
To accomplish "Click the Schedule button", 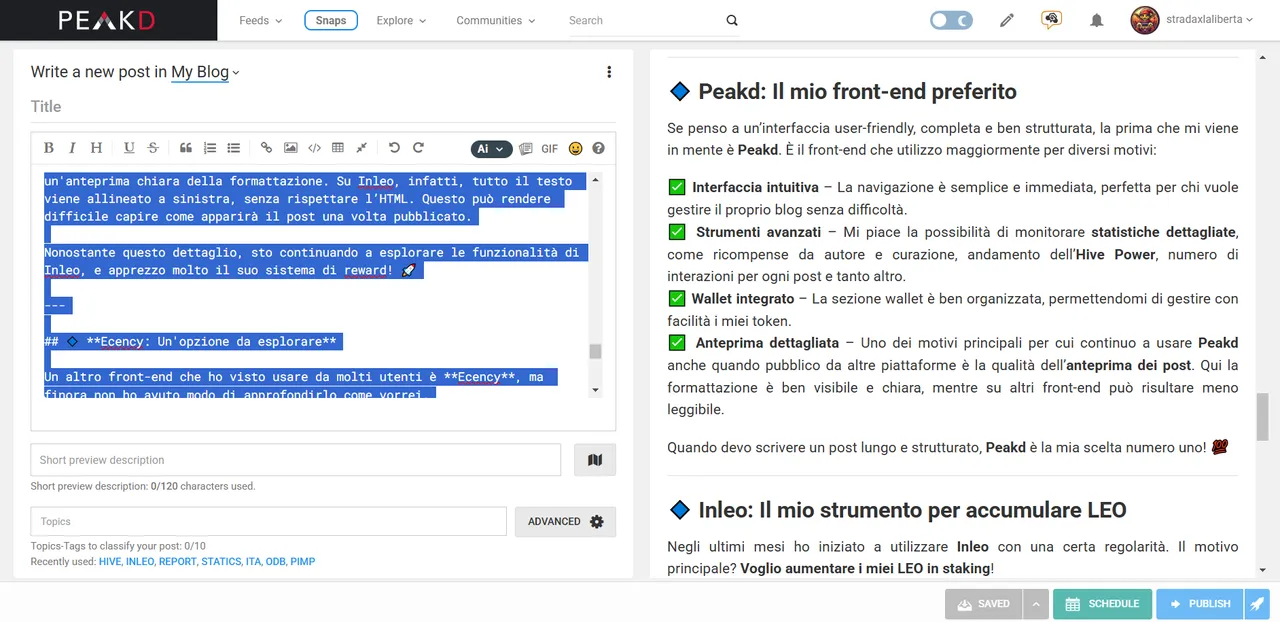I will coord(1102,604).
